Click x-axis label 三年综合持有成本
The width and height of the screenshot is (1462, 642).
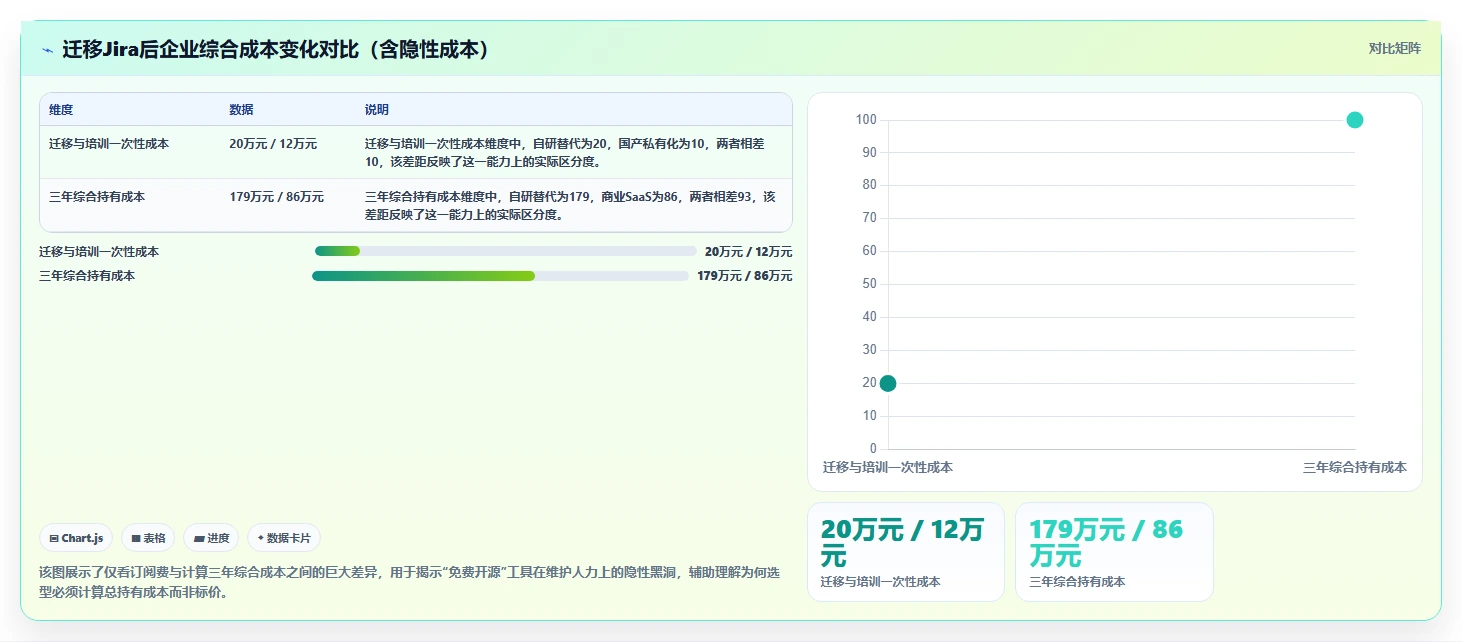1355,468
